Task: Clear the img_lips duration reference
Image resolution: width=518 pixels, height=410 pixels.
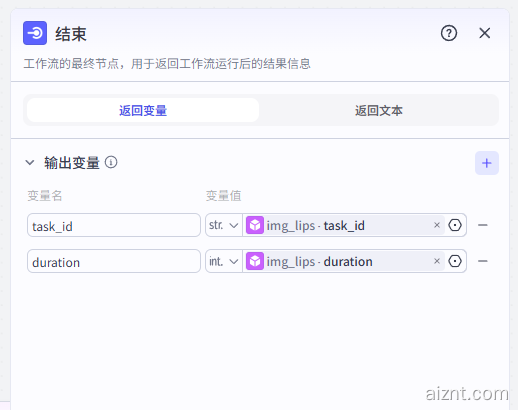Action: [x=437, y=261]
